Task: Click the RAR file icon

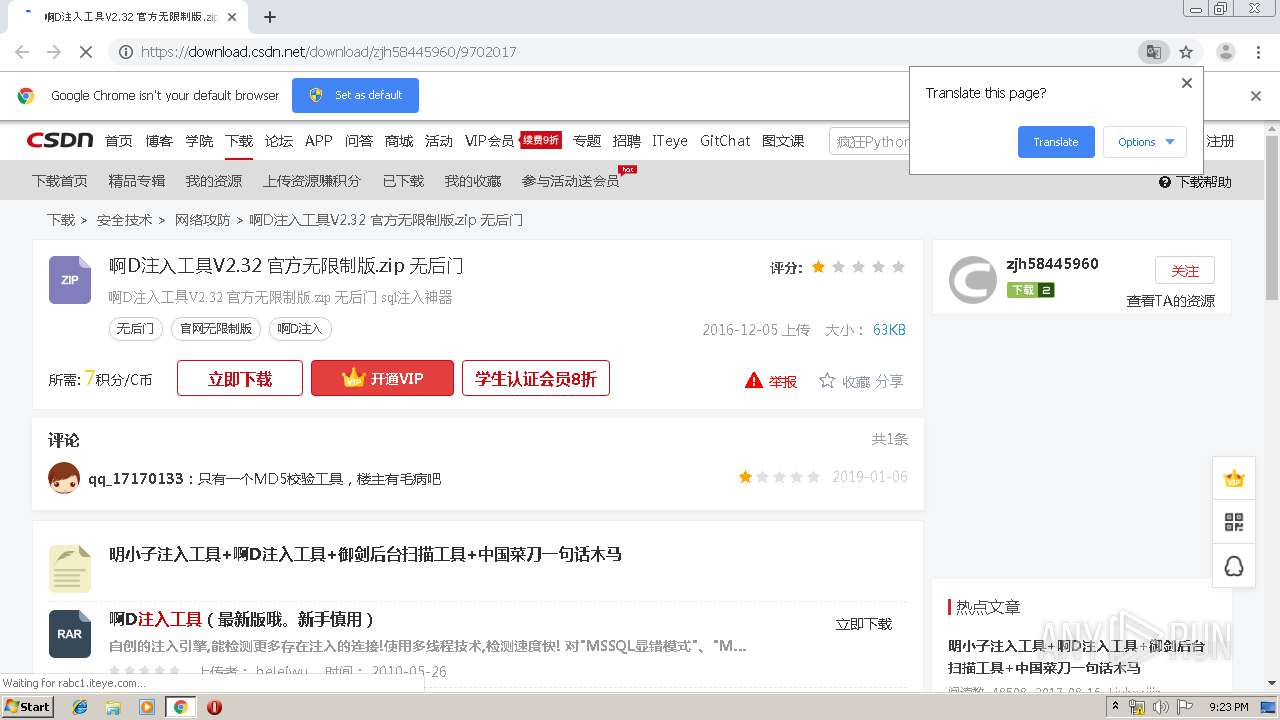Action: [70, 634]
